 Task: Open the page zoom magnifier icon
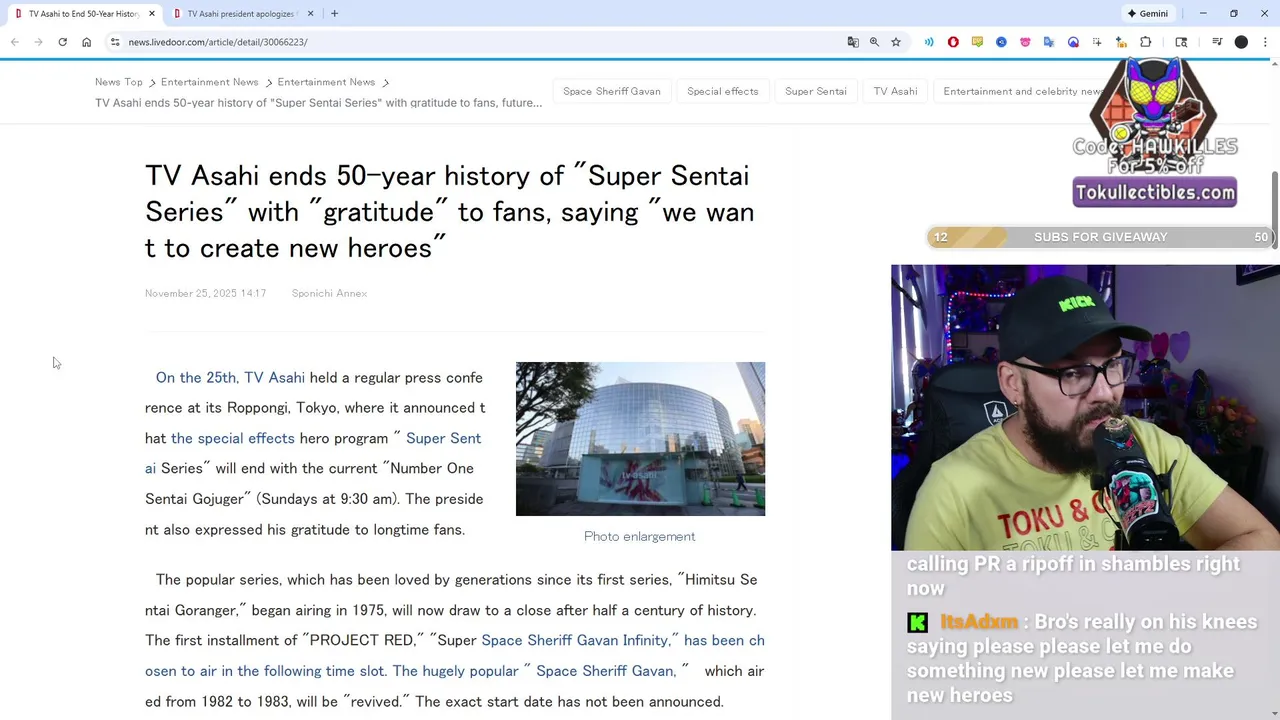(874, 42)
